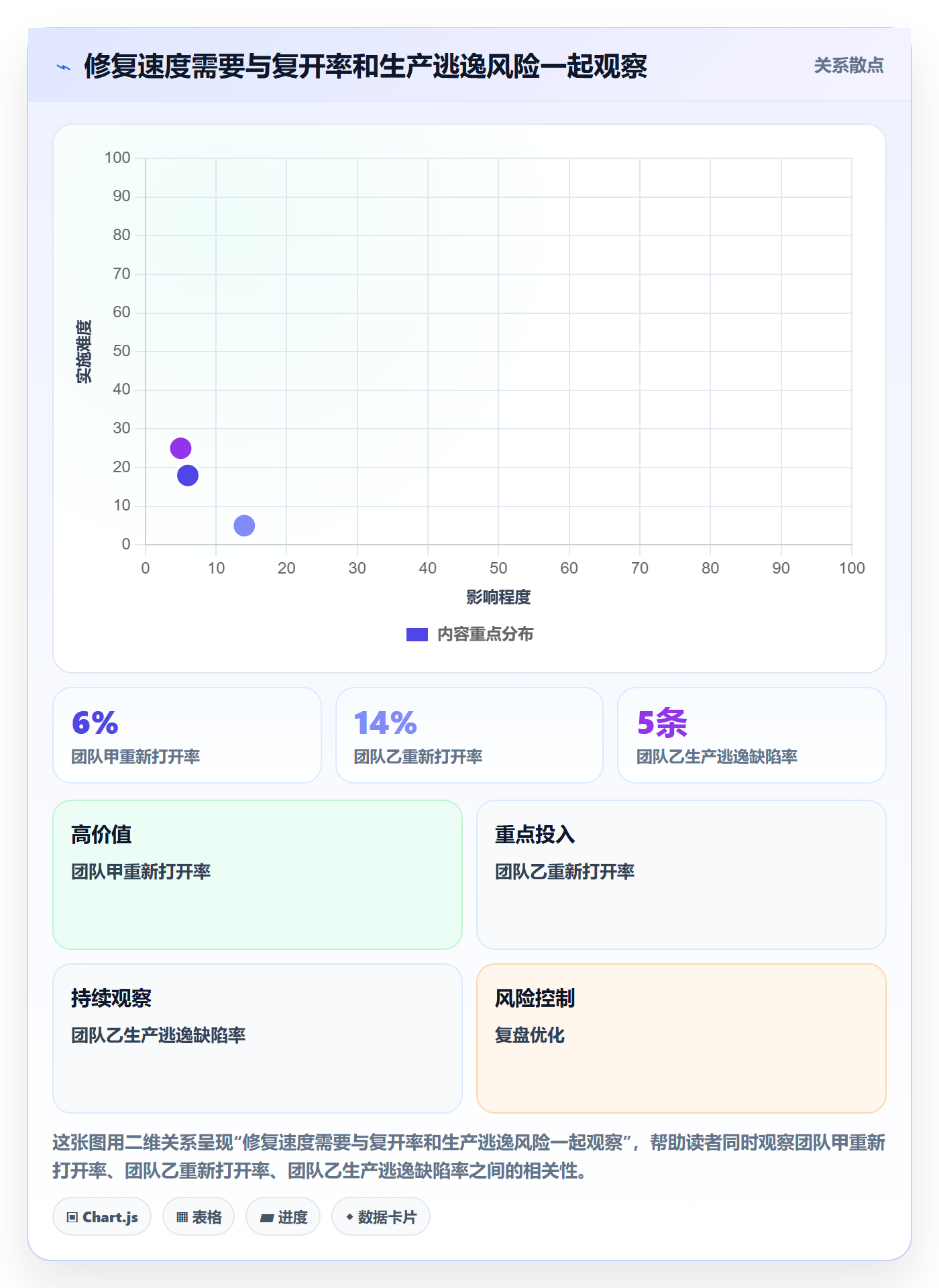Select the 重点投入 quadrant card

coord(681,875)
